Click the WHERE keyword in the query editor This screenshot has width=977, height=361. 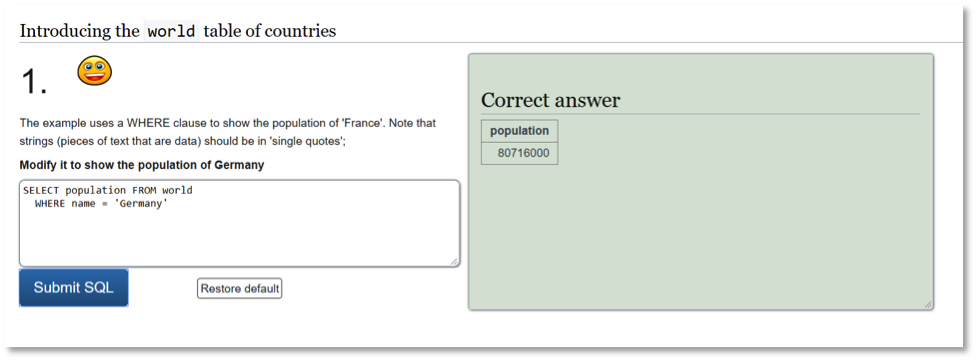pos(50,203)
